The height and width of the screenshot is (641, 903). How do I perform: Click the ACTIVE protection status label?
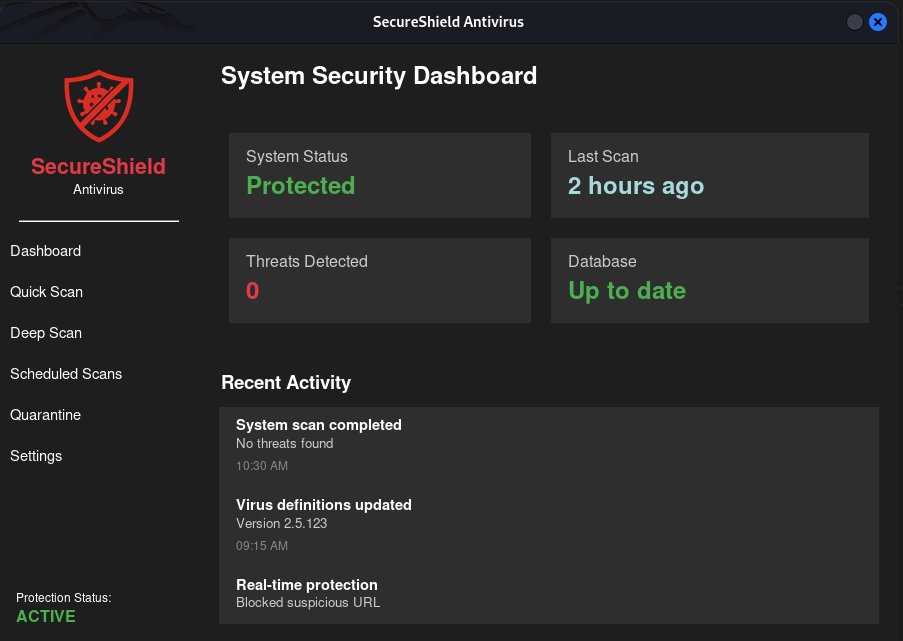(x=46, y=616)
